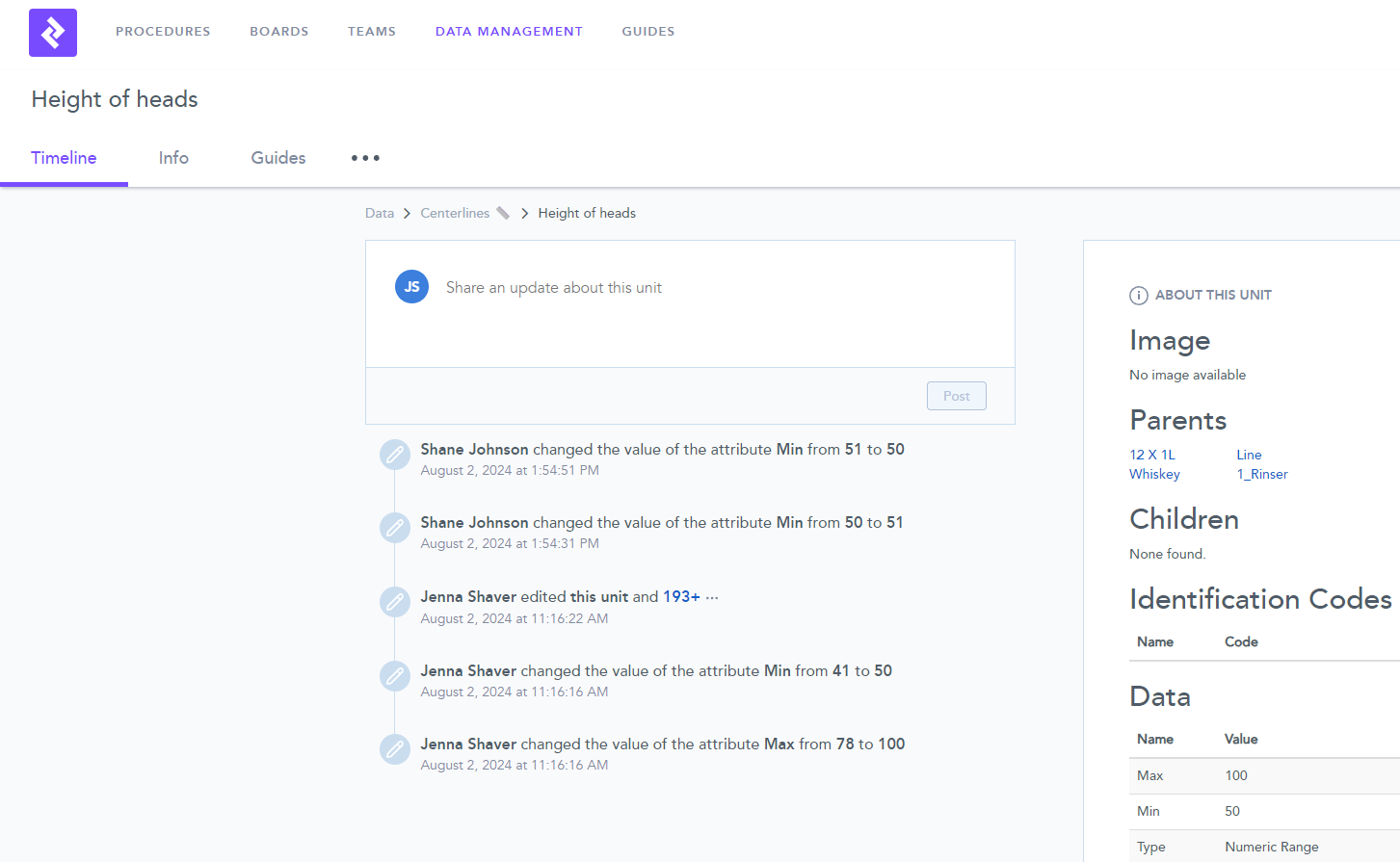Expand the ellipsis after 193+ changes
Screen dimensions: 1400x862
coord(712,597)
